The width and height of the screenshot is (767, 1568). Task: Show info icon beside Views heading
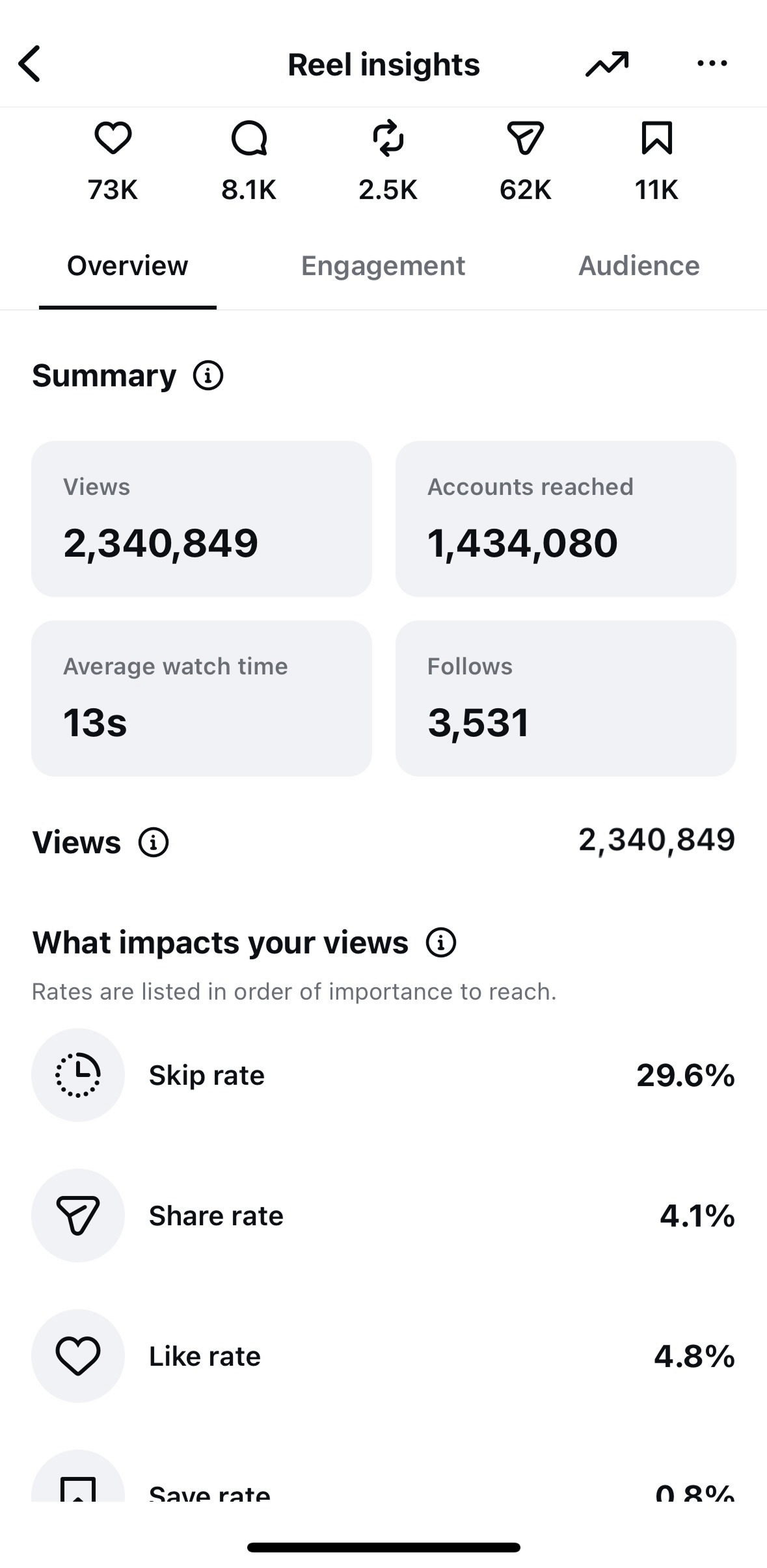154,842
